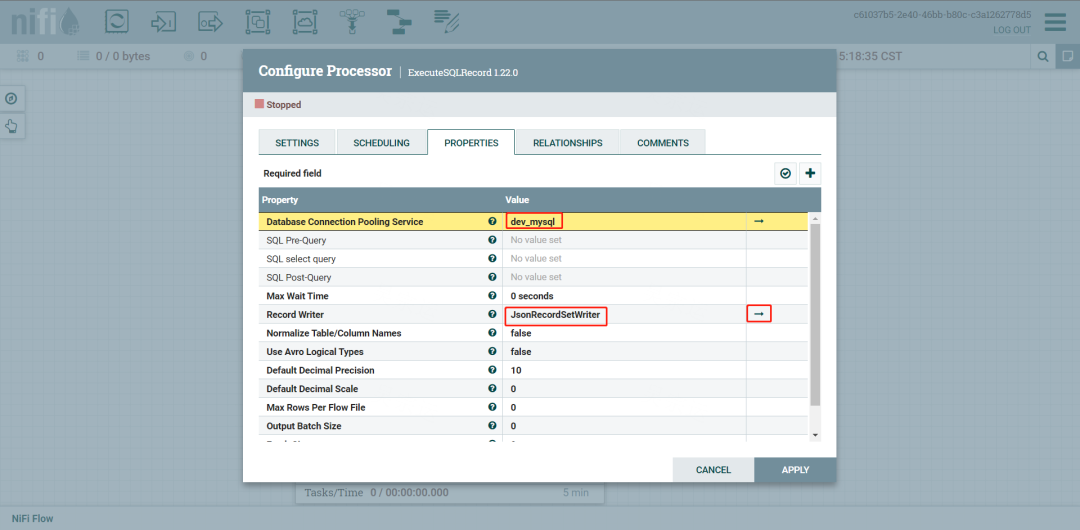This screenshot has width=1080, height=530.
Task: Show help for Output Batch Size
Action: (492, 426)
